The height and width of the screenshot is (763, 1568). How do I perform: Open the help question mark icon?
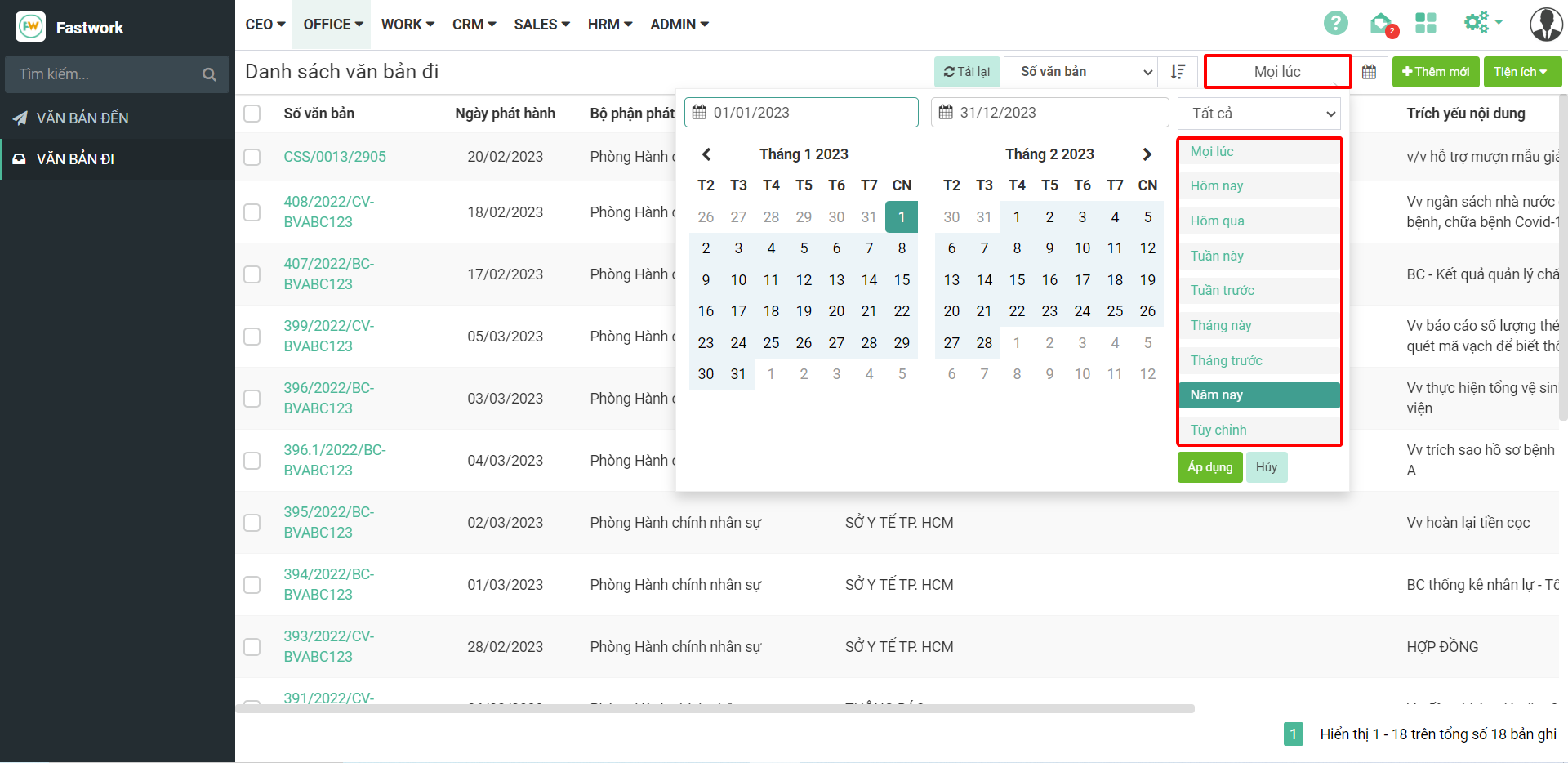[x=1335, y=24]
